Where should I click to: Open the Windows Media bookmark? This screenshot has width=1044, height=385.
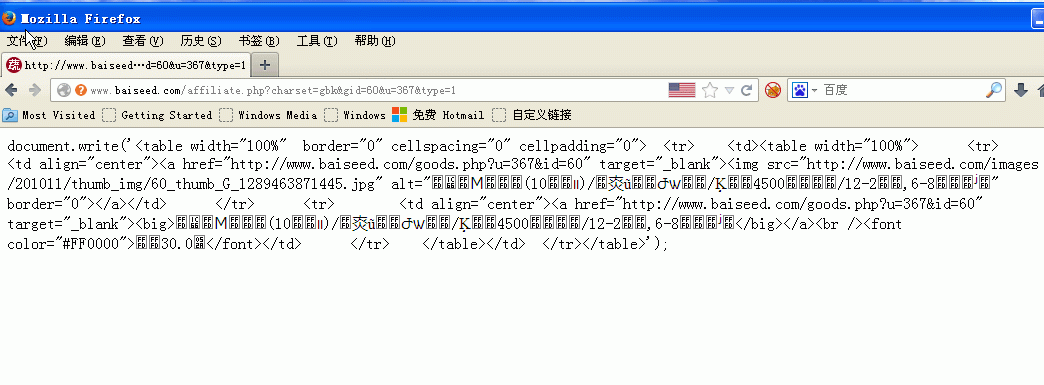tap(269, 115)
